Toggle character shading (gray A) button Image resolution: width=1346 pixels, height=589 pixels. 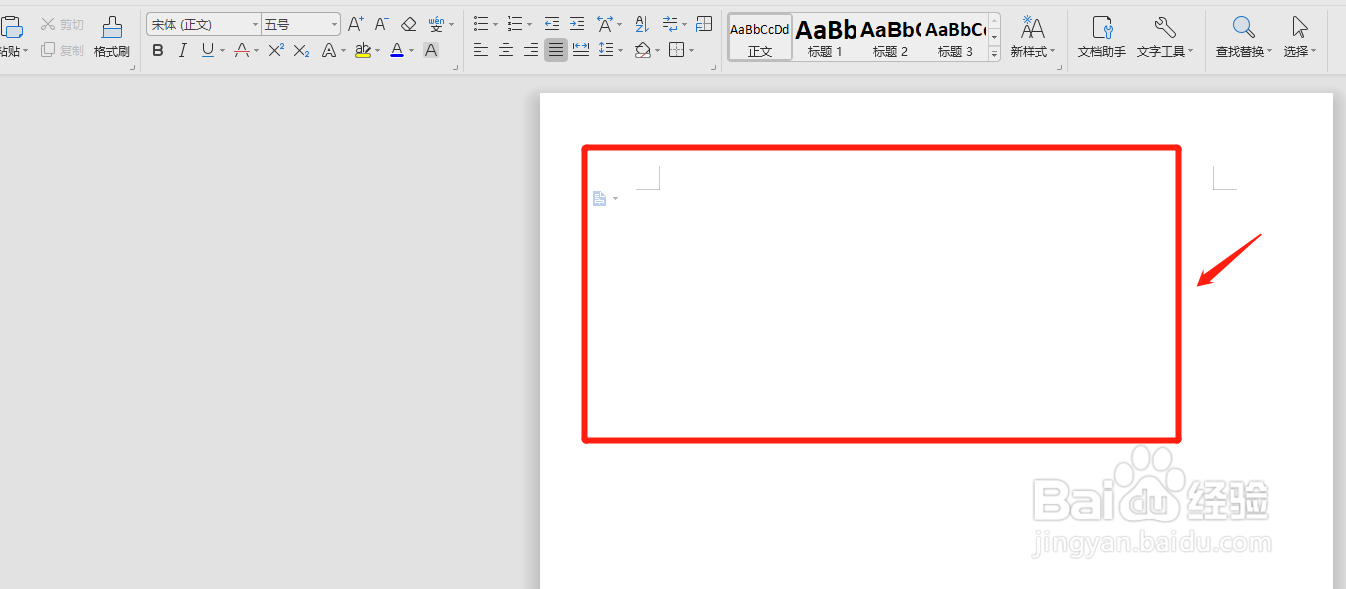pyautogui.click(x=431, y=50)
